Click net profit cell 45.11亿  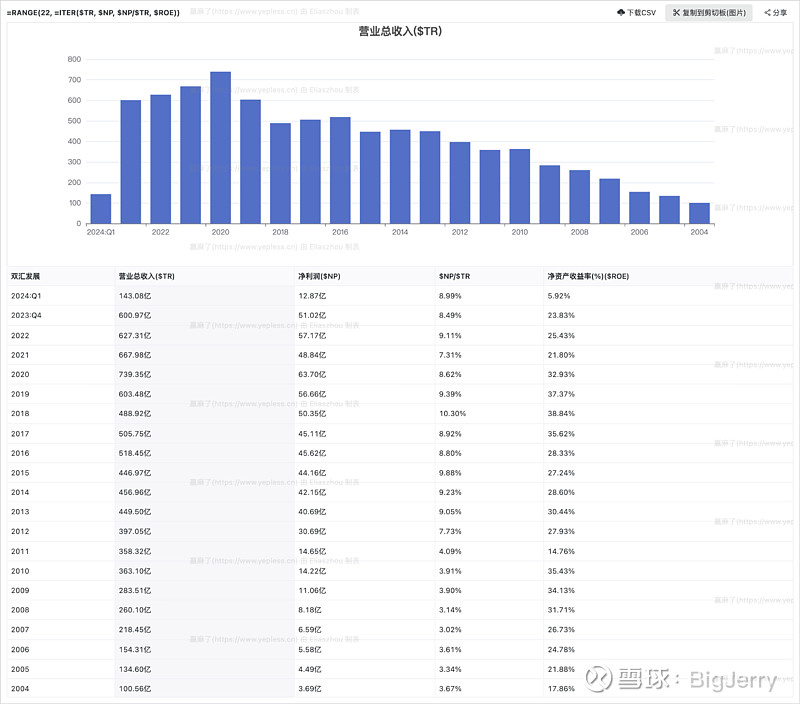(312, 434)
